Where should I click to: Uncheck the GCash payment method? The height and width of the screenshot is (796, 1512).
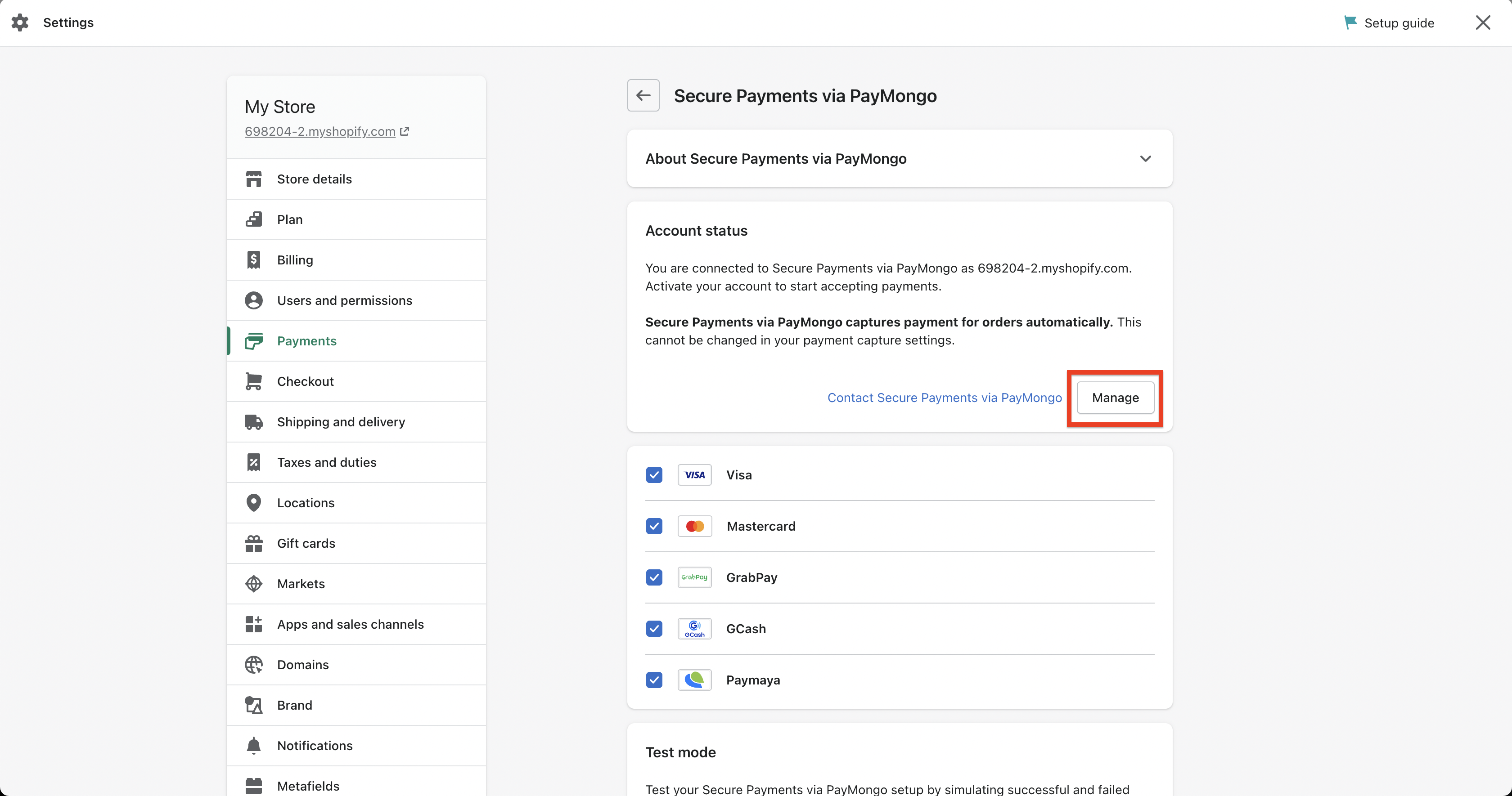(x=654, y=629)
